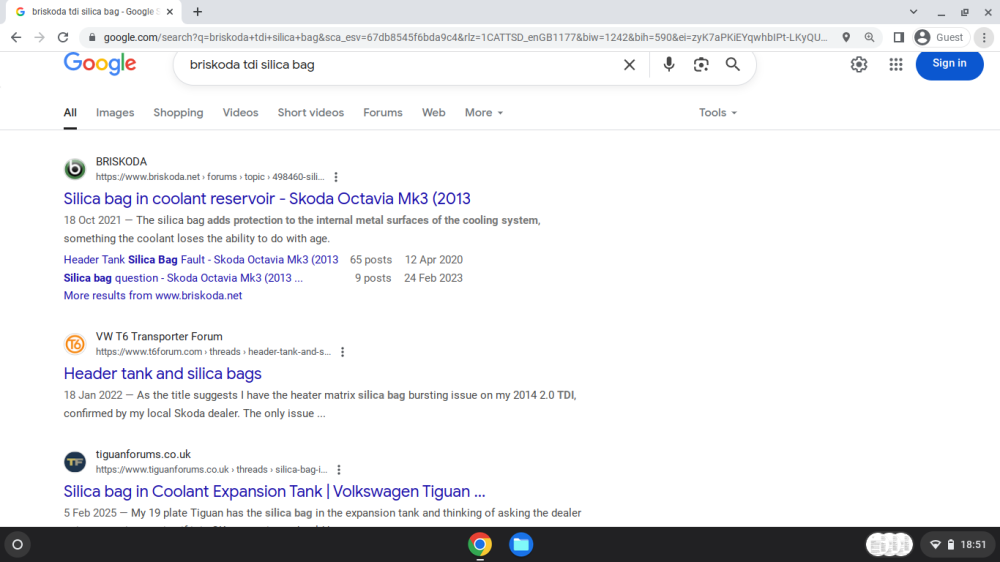This screenshot has width=1000, height=562.
Task: Click the location pin icon in address bar
Action: [x=846, y=38]
